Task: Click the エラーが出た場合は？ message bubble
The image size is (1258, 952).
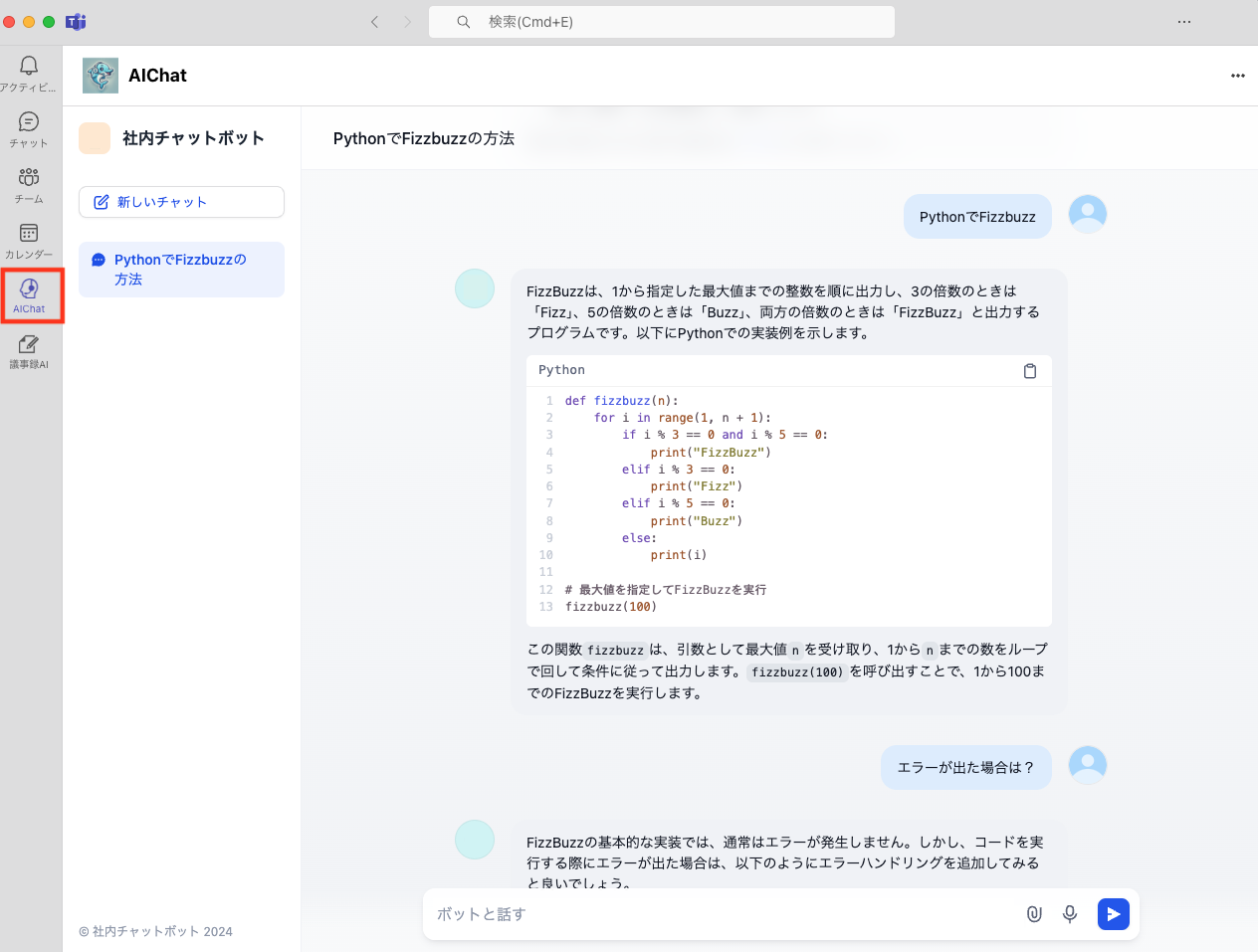Action: 966,767
